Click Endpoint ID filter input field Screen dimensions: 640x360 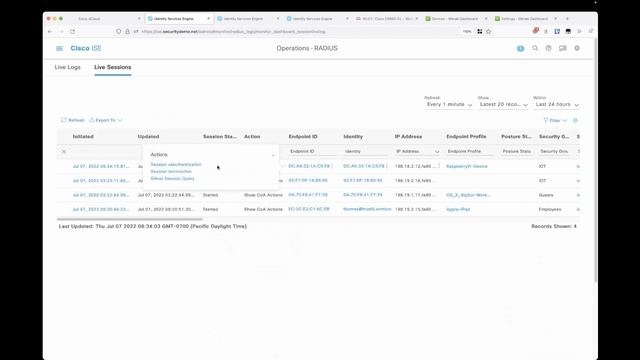tap(312, 151)
